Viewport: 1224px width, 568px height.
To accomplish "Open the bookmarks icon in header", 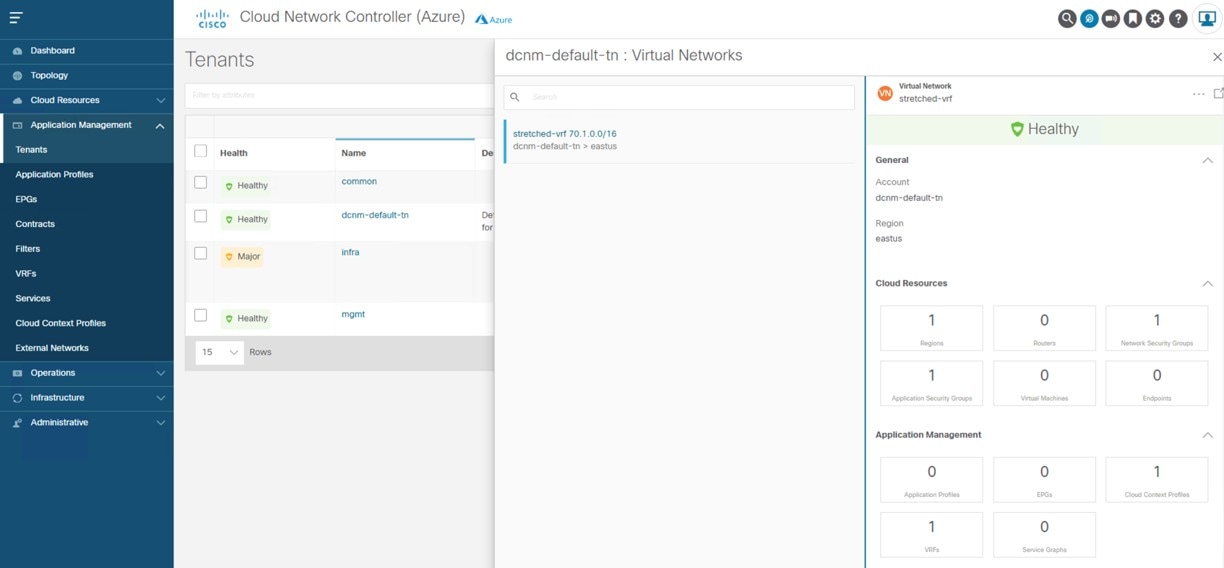I will click(1133, 18).
